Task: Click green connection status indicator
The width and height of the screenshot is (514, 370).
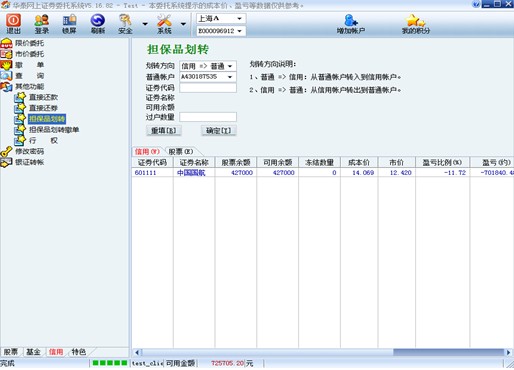Action: pos(110,363)
